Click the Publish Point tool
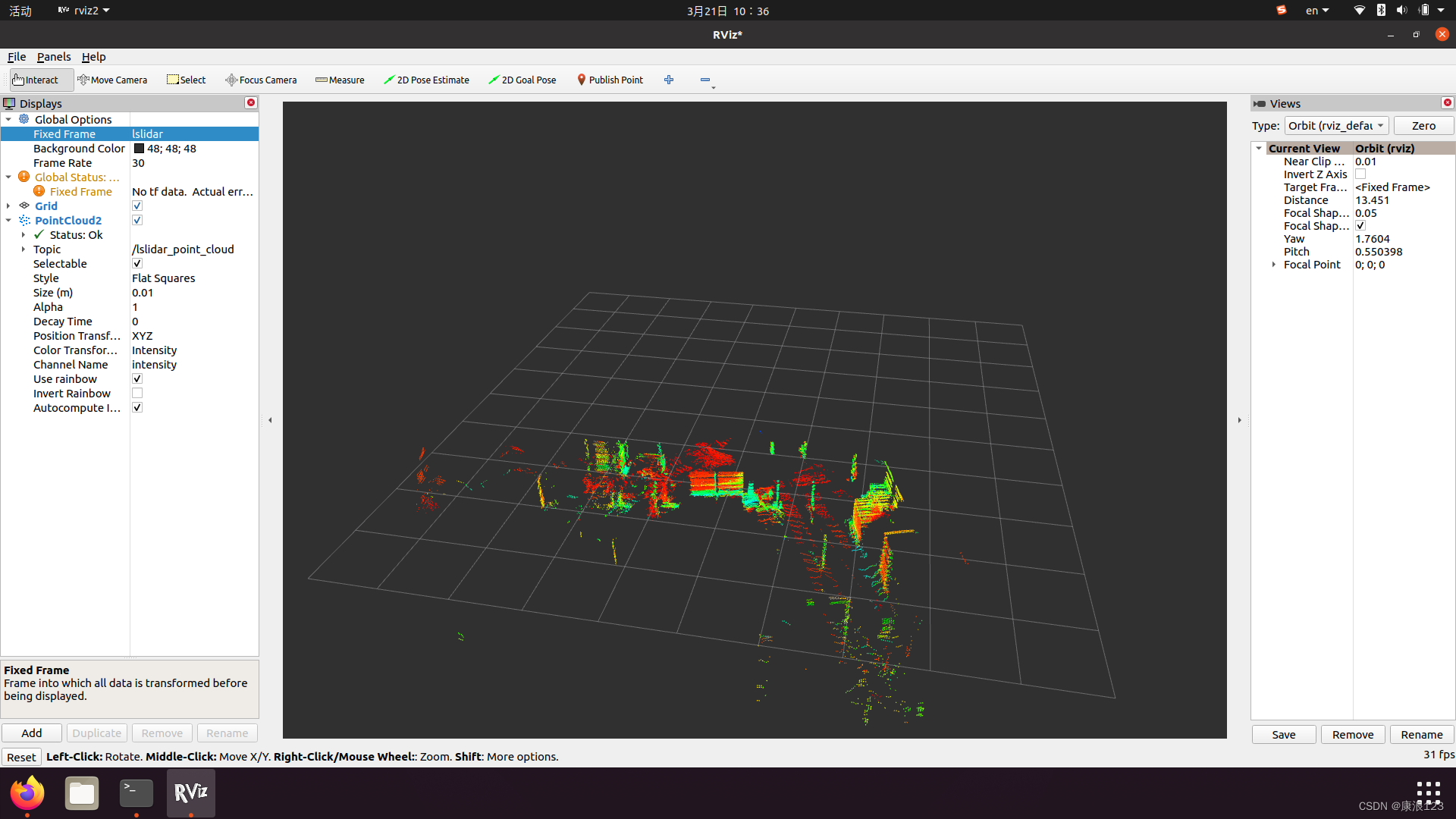Image resolution: width=1456 pixels, height=819 pixels. coord(610,80)
